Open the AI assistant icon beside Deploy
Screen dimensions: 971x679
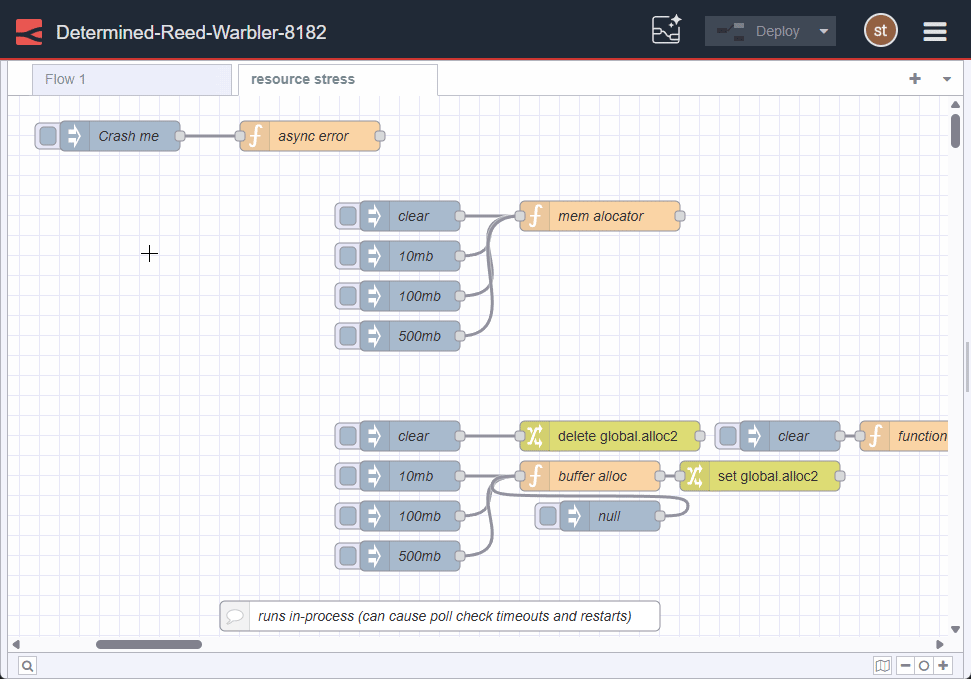(666, 30)
